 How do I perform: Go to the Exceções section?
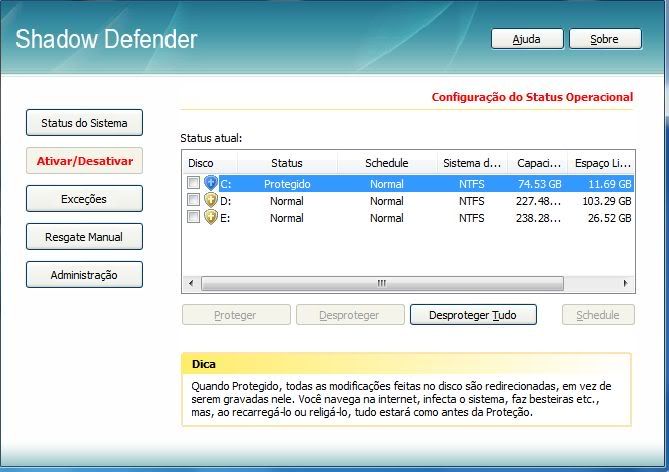[84, 199]
